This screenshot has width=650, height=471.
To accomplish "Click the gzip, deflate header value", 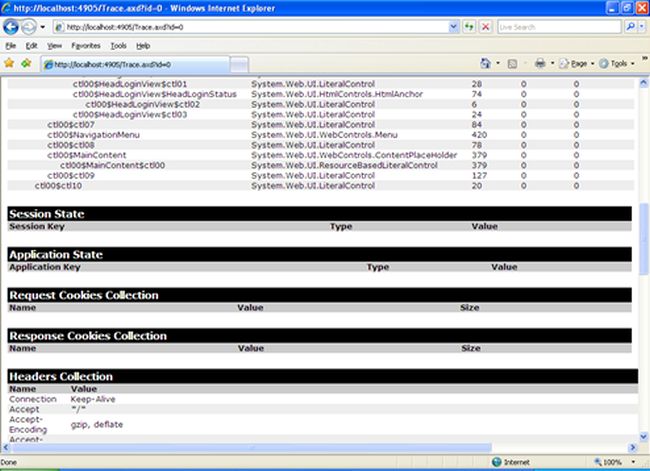I will 97,425.
